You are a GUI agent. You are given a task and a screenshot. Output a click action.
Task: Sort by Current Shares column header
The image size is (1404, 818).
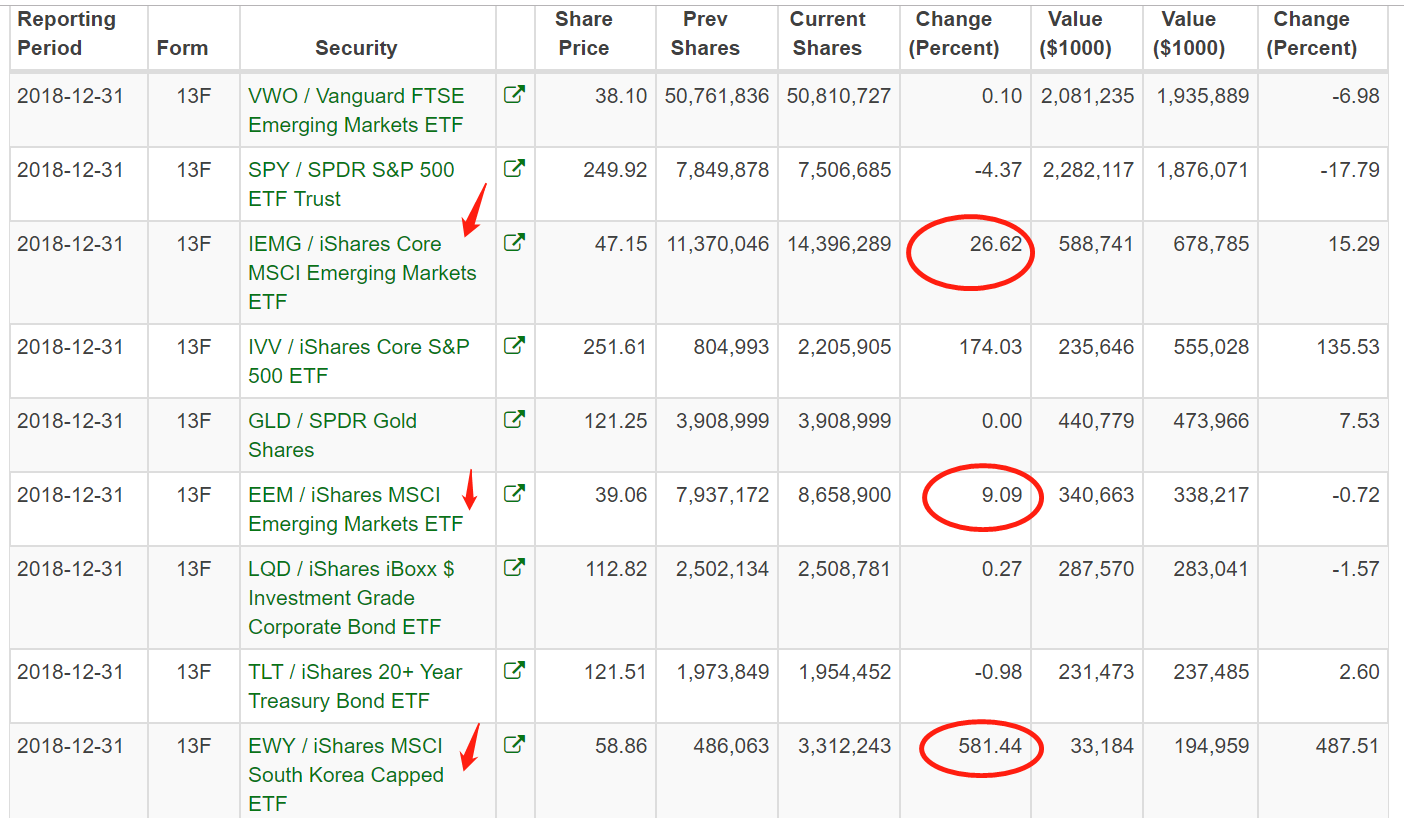click(x=827, y=34)
